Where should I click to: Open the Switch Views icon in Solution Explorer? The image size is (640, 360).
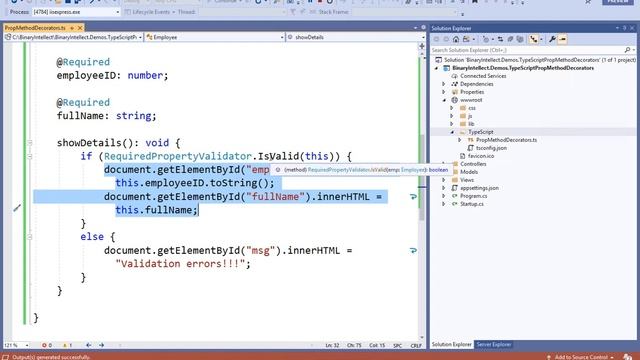[467, 39]
